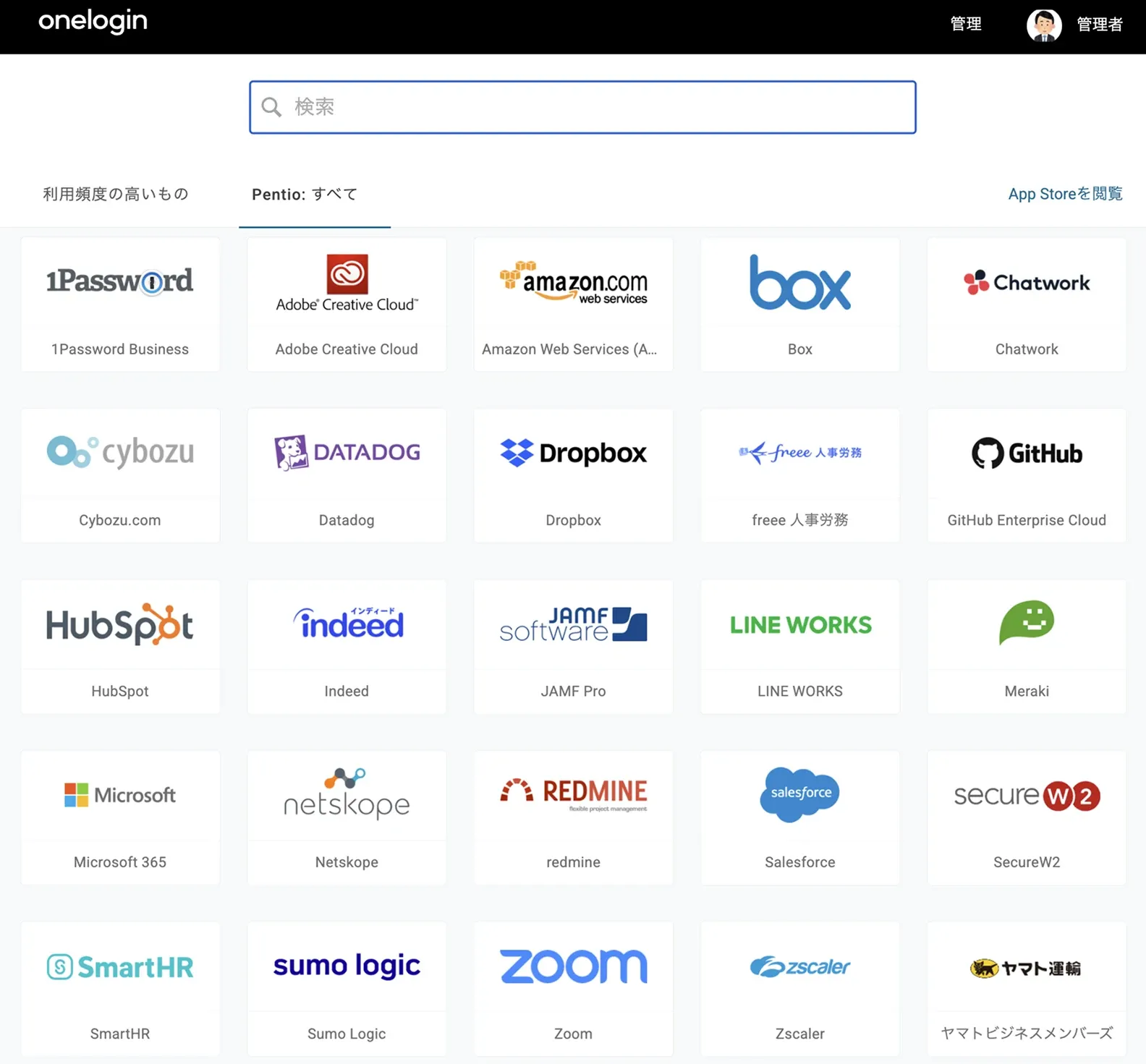Launch the Box app
The height and width of the screenshot is (1064, 1146).
(799, 305)
